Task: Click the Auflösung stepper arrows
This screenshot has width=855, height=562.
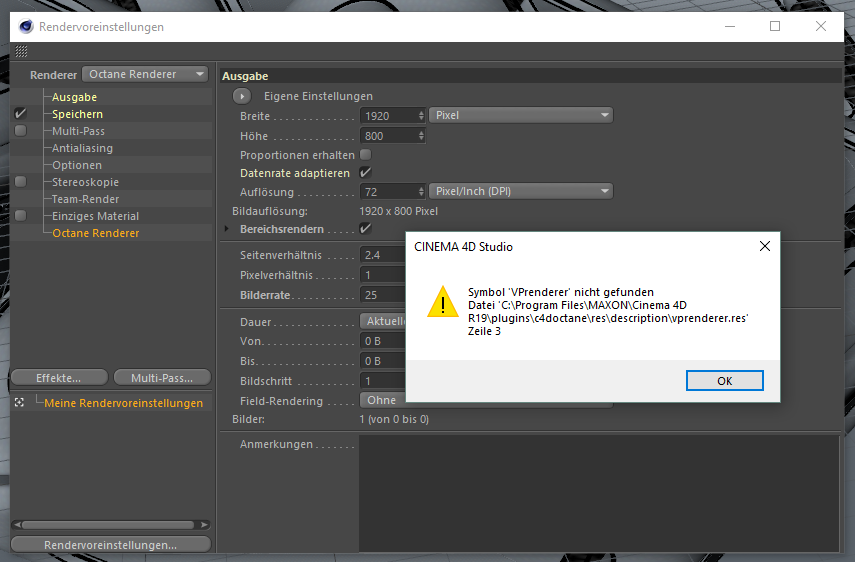Action: coord(421,192)
